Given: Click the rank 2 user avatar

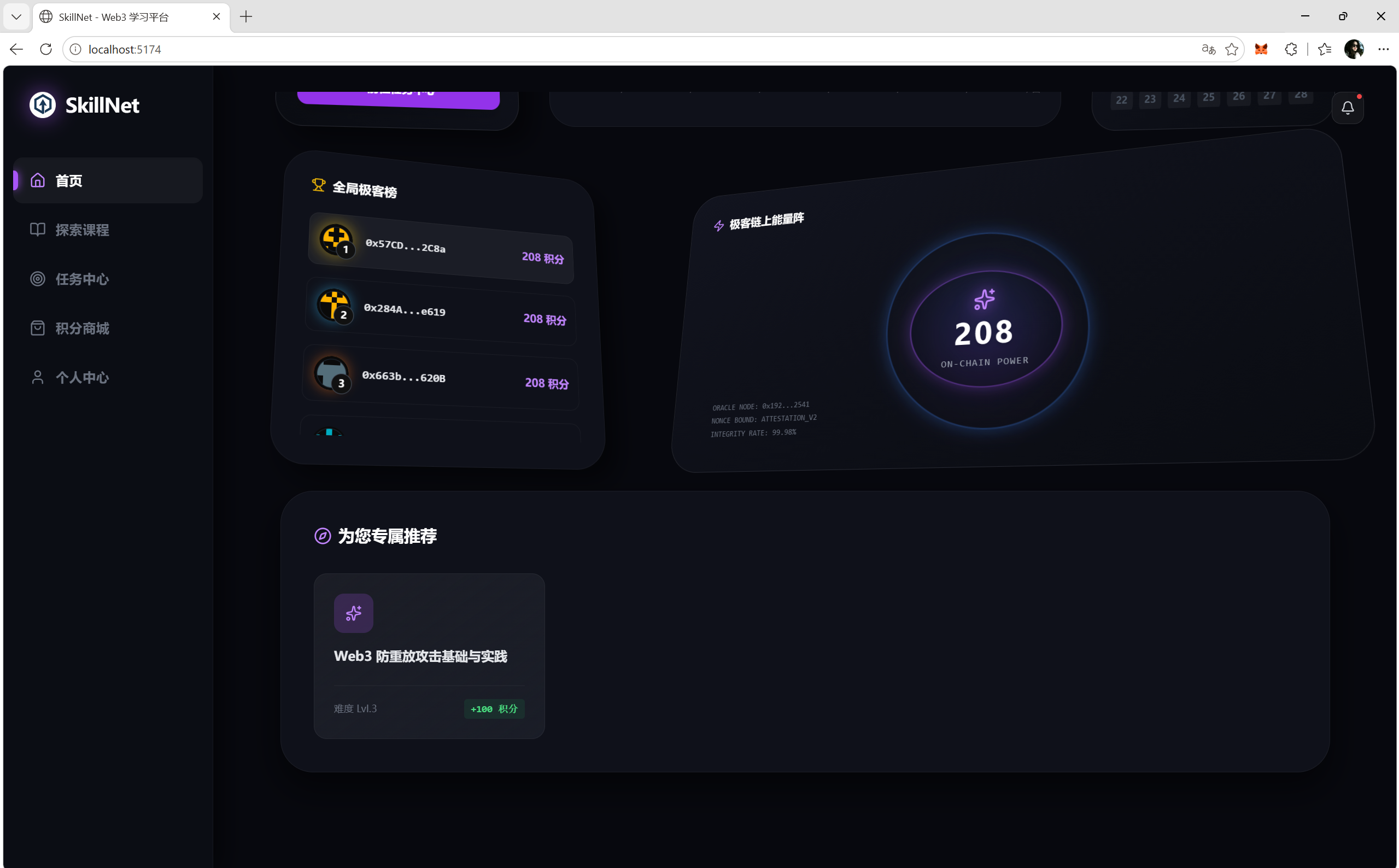Looking at the screenshot, I should coord(333,305).
